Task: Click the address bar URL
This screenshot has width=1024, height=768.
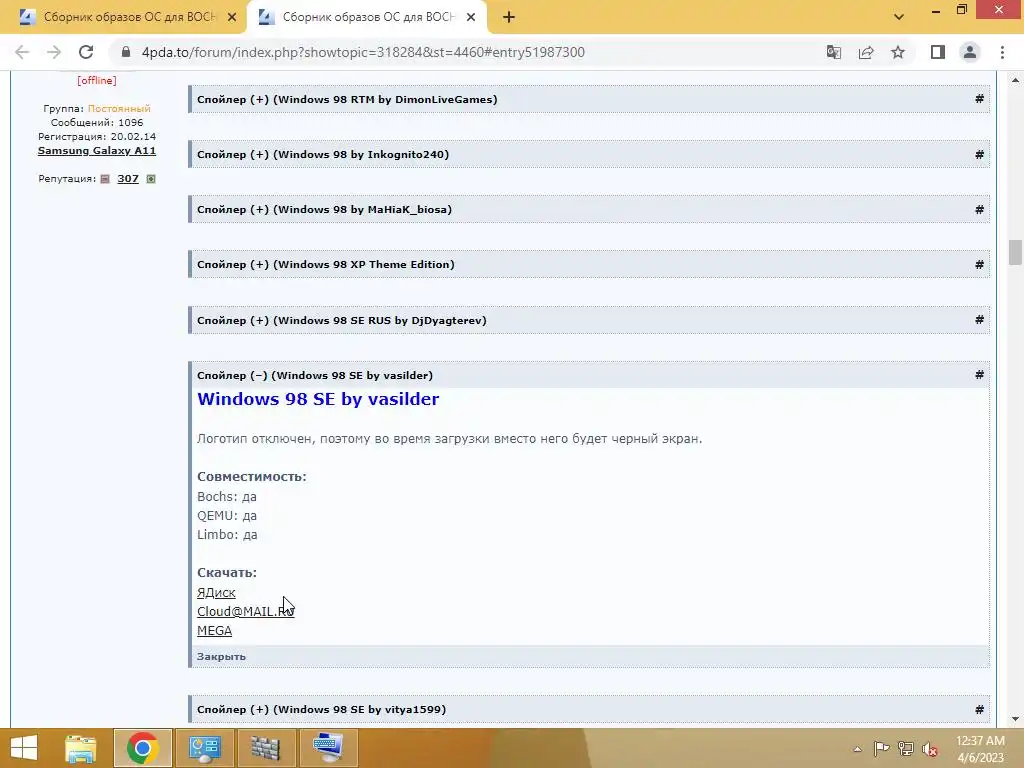Action: tap(363, 52)
